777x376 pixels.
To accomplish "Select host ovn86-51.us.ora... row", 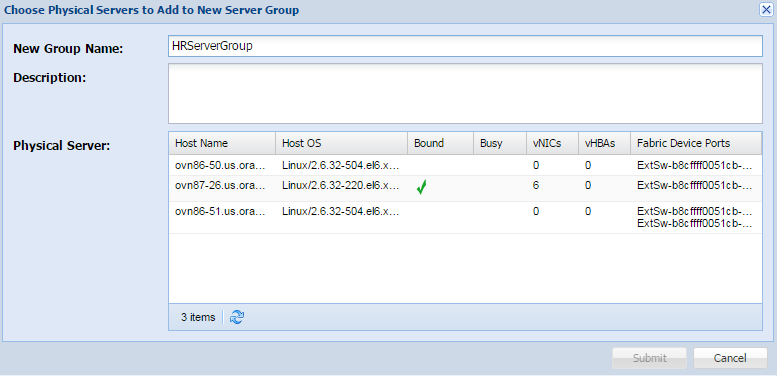I will [465, 217].
